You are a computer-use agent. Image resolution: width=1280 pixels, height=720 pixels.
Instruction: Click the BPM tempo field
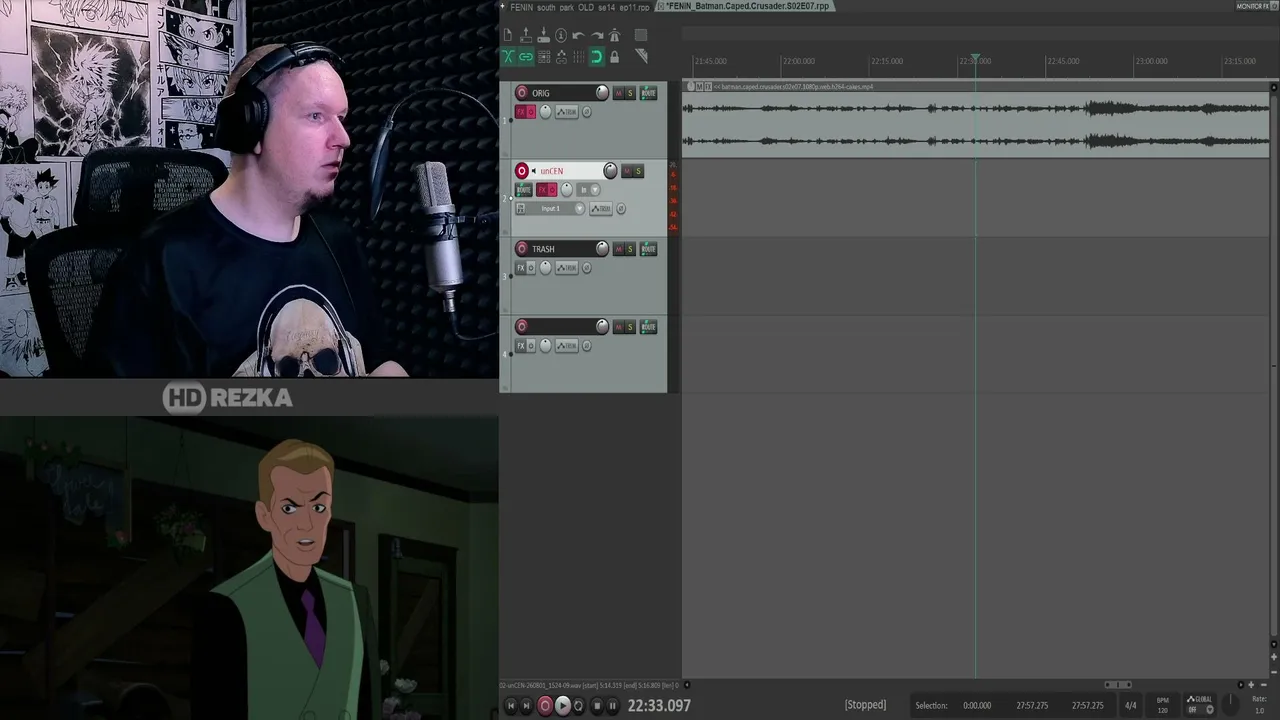tap(1162, 705)
